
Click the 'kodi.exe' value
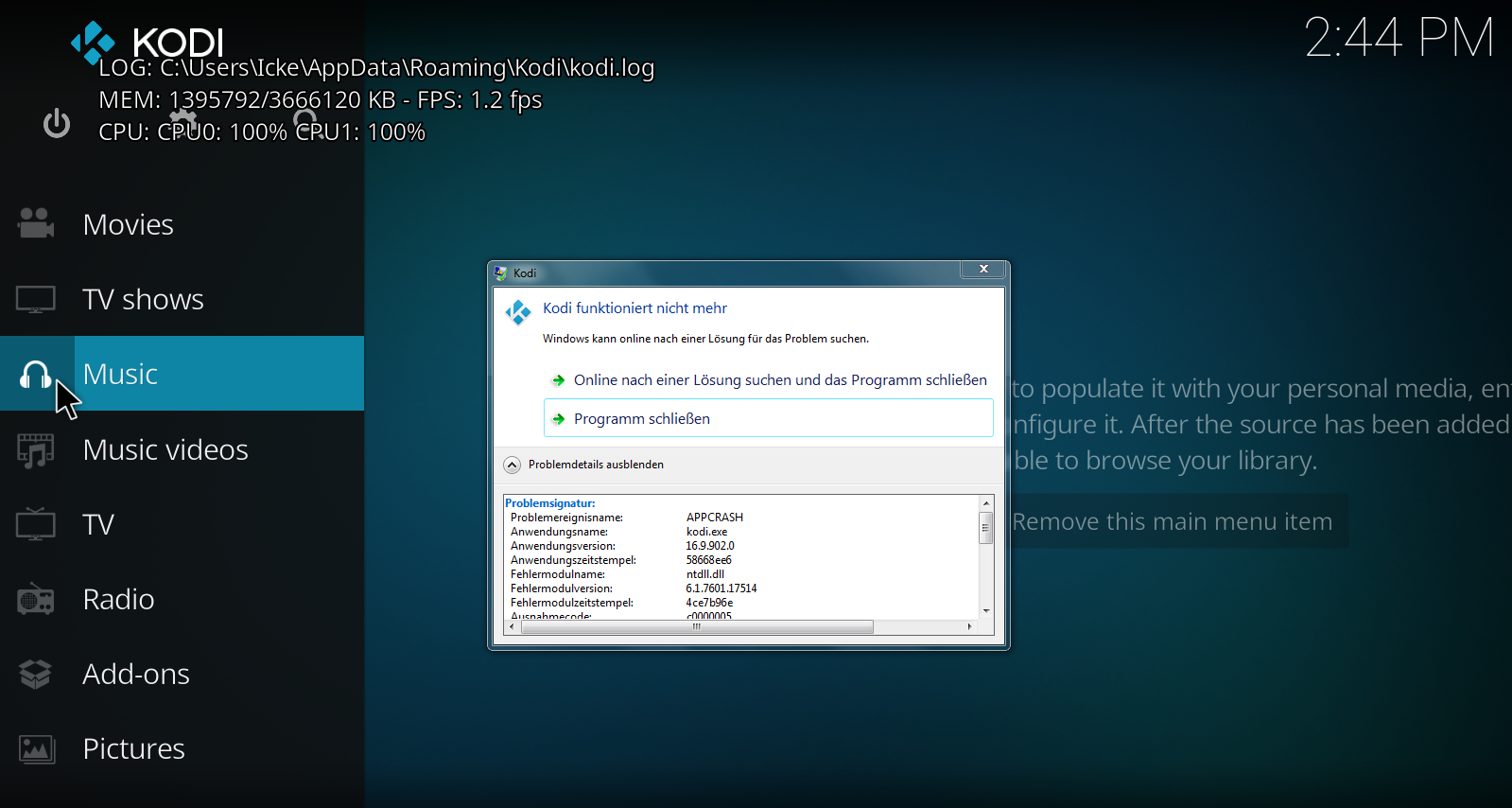point(706,532)
